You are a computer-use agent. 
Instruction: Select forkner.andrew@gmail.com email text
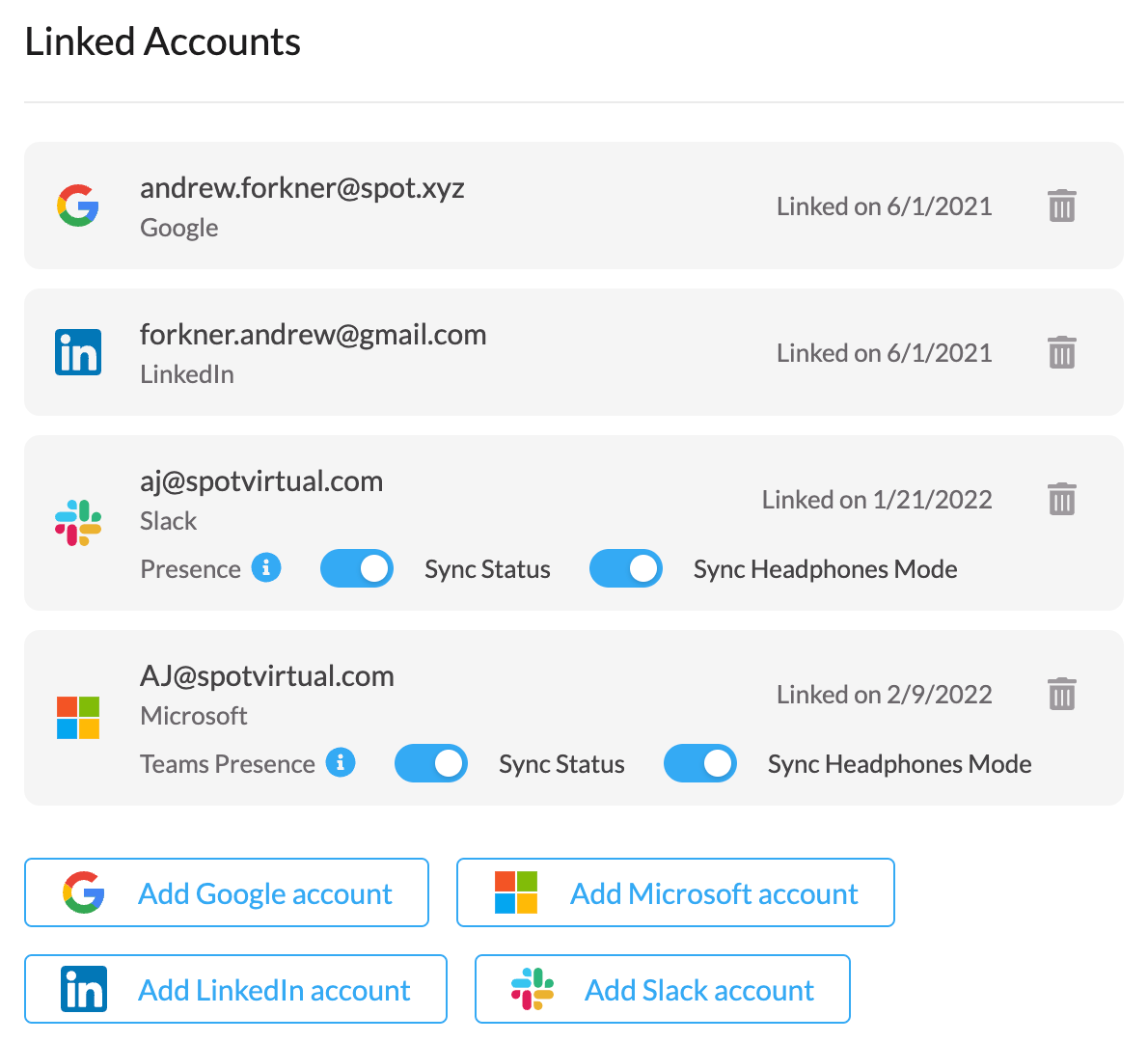click(314, 335)
